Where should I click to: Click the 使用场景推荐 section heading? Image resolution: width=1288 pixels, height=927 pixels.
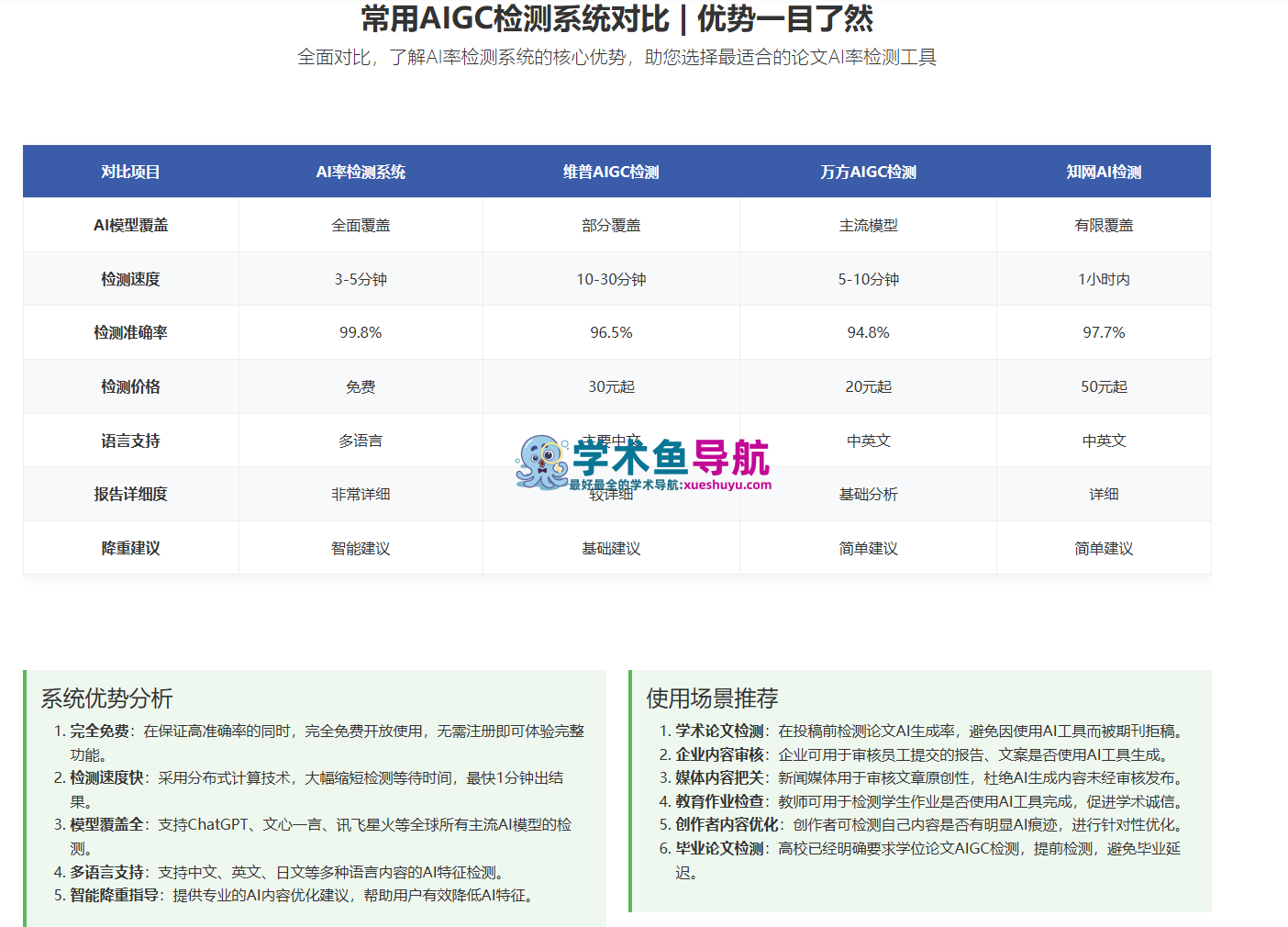click(x=712, y=698)
